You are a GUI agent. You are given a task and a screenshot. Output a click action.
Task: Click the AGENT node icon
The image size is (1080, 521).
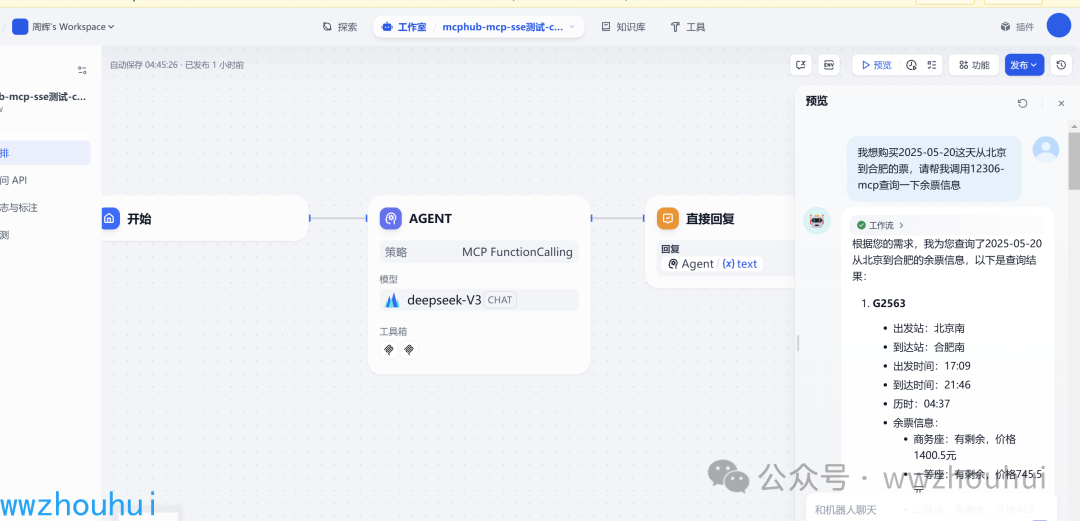[x=391, y=218]
